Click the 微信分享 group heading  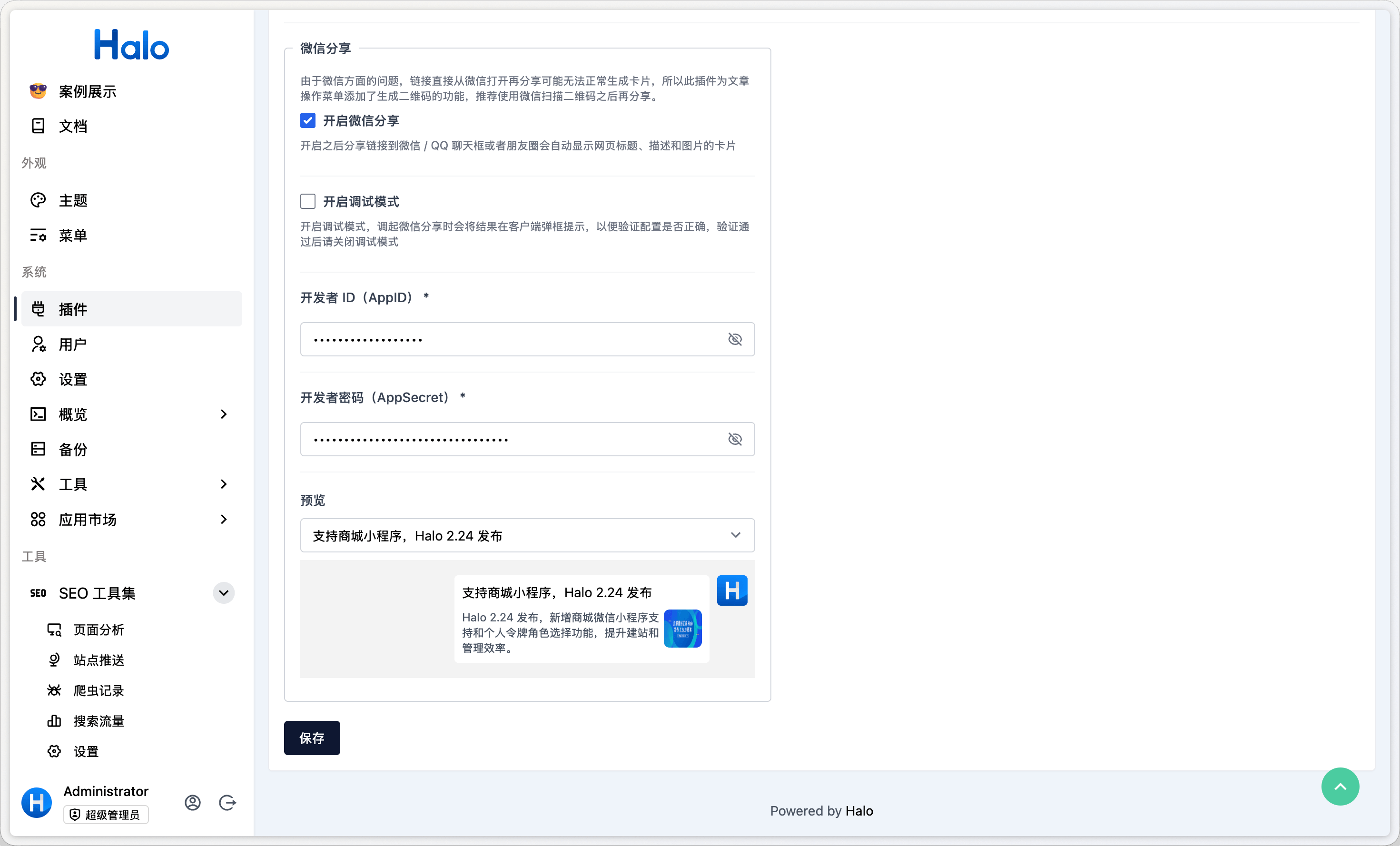click(x=325, y=48)
